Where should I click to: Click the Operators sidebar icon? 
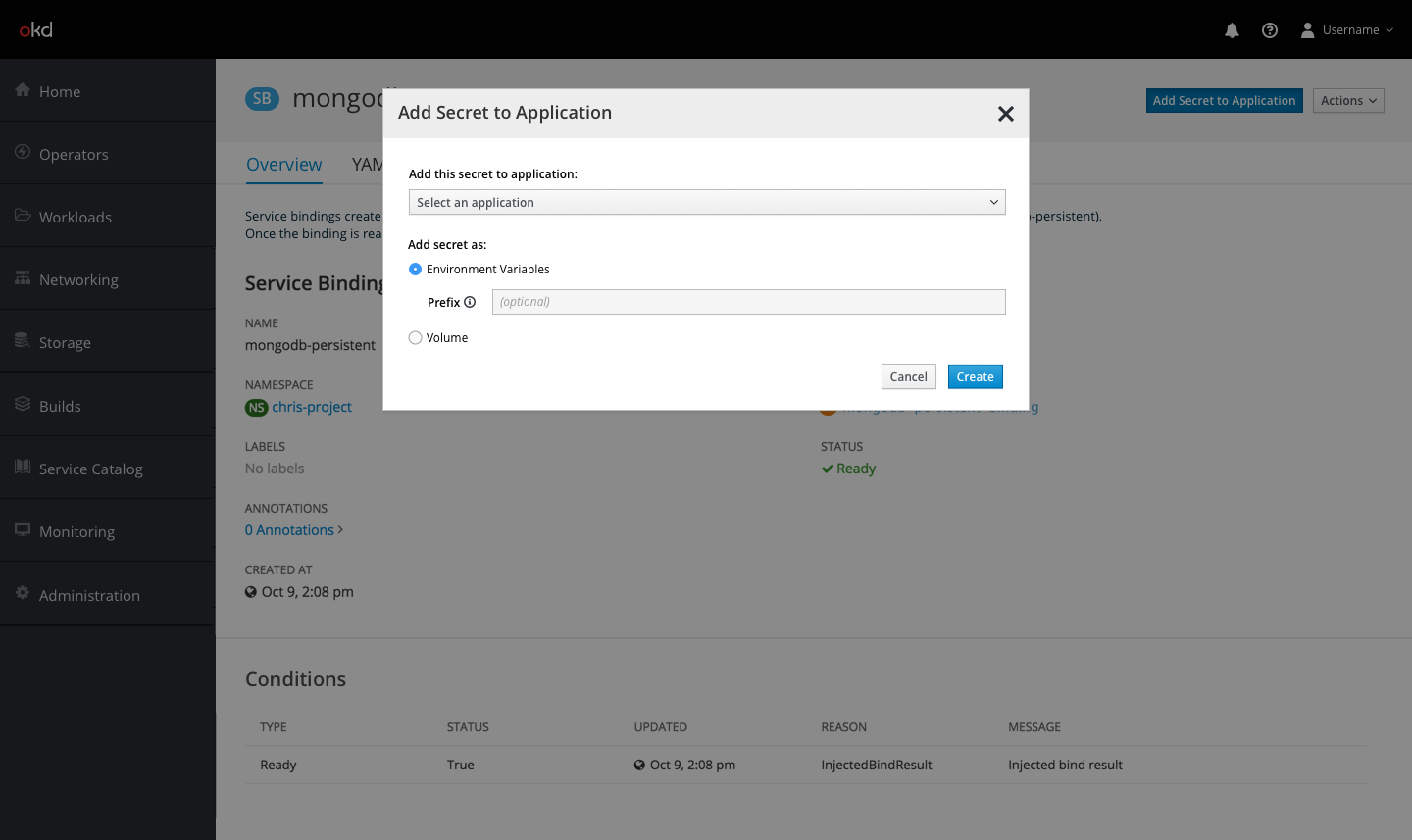[23, 152]
